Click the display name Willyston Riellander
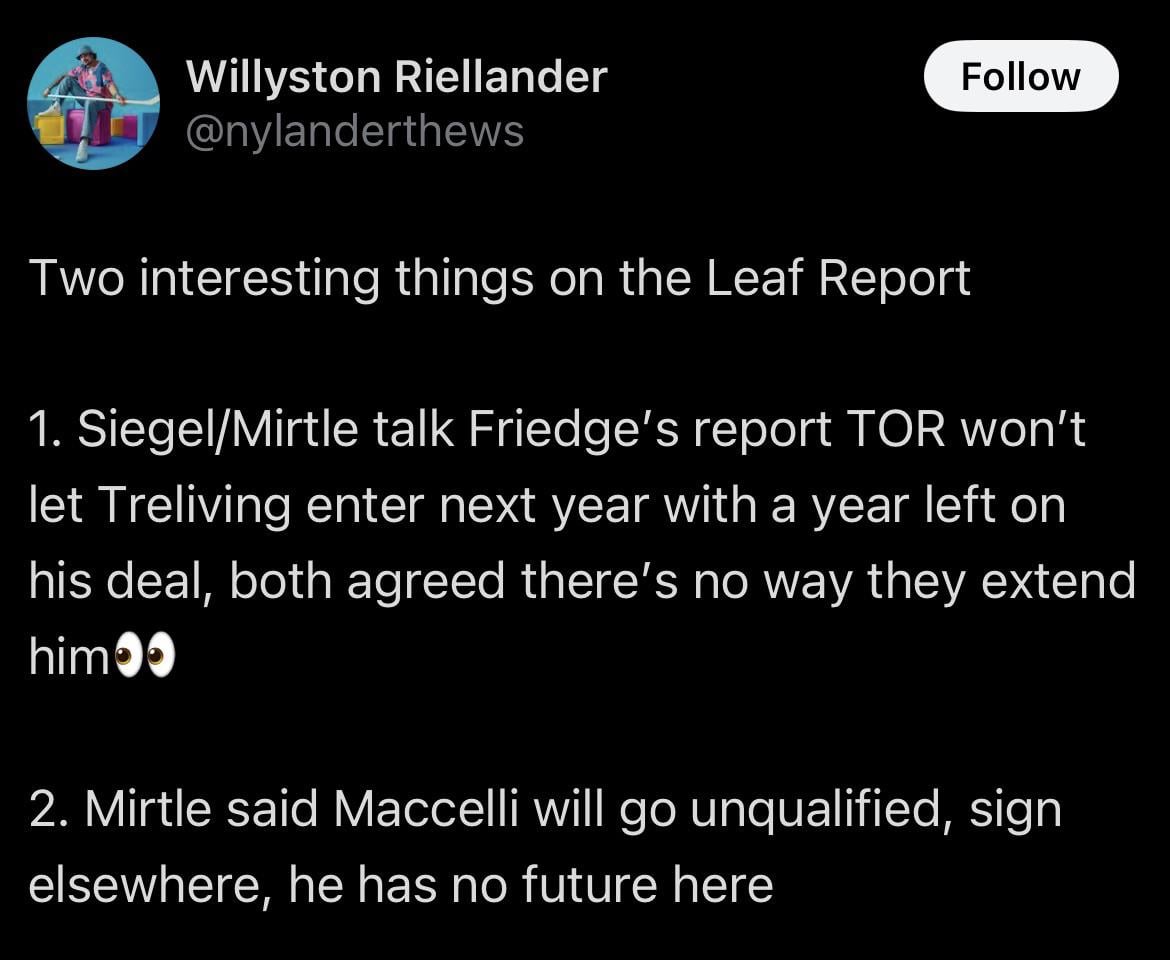1170x960 pixels. tap(396, 75)
